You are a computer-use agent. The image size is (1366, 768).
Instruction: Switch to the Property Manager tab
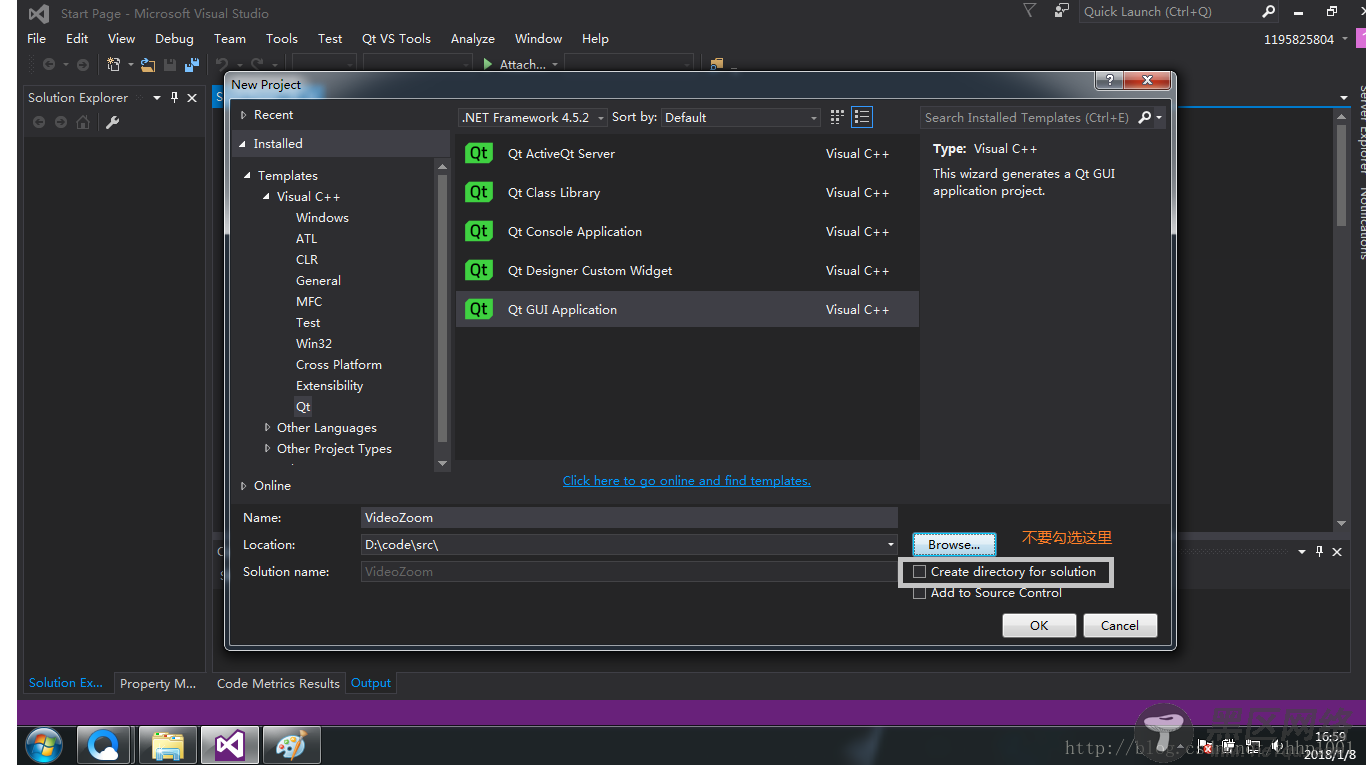click(x=158, y=683)
